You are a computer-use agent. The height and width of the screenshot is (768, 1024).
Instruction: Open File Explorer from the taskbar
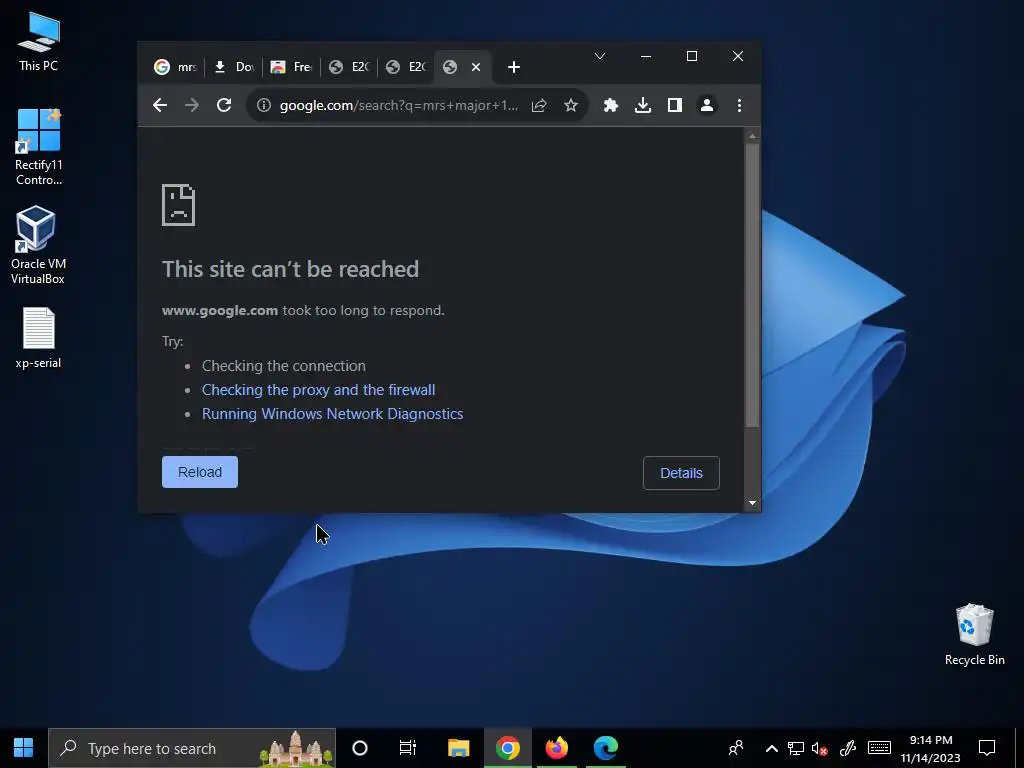click(x=458, y=748)
